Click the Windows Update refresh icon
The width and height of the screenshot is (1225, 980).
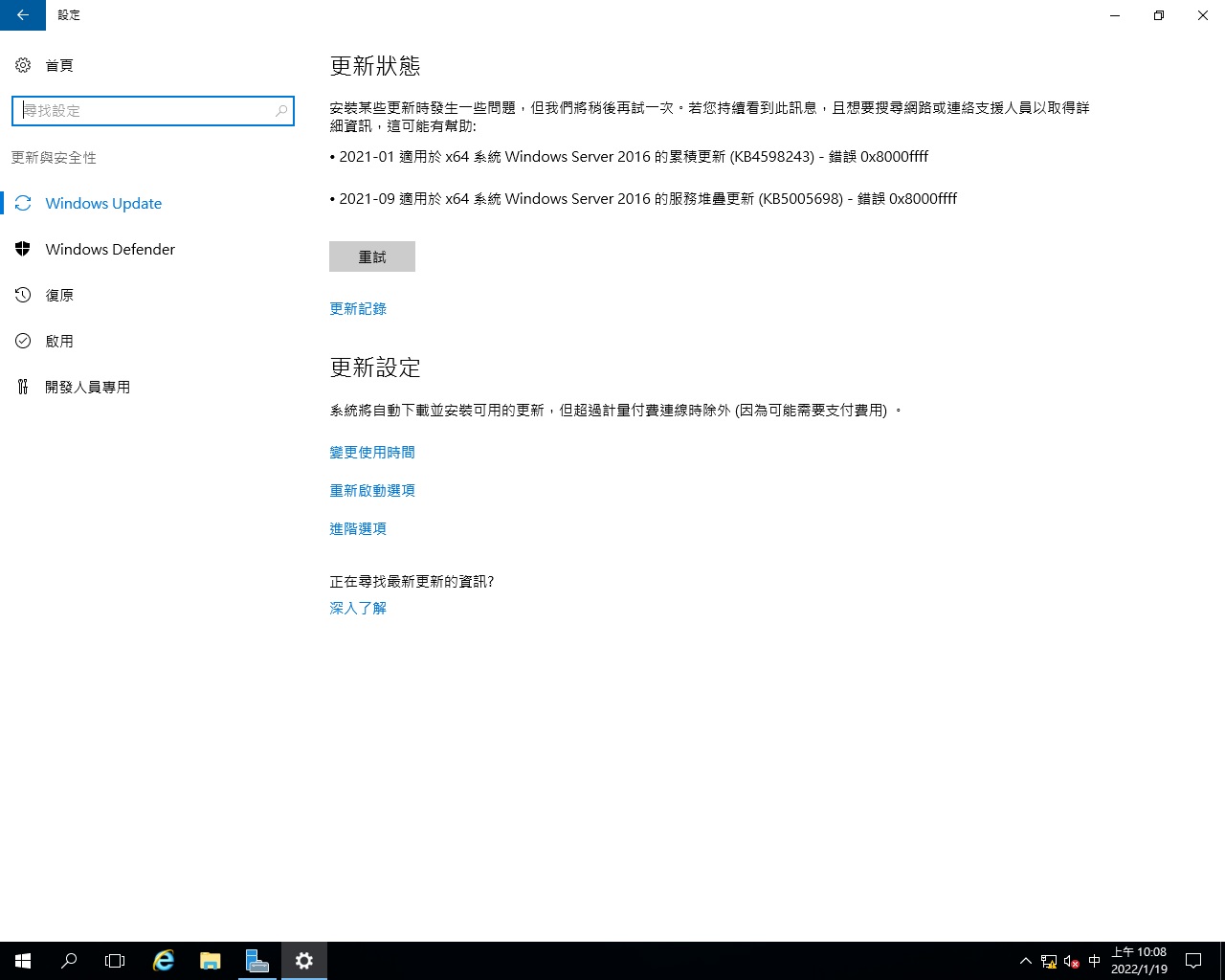(23, 203)
